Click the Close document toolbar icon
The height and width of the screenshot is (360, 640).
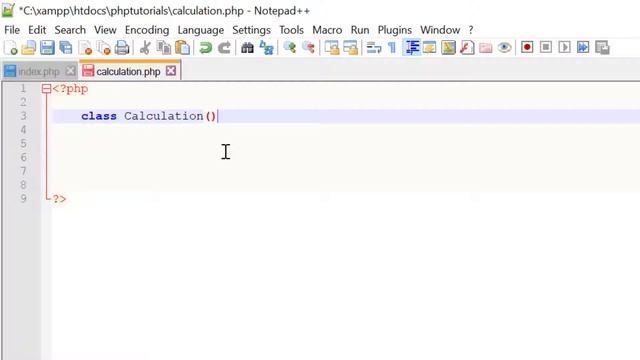click(x=85, y=48)
